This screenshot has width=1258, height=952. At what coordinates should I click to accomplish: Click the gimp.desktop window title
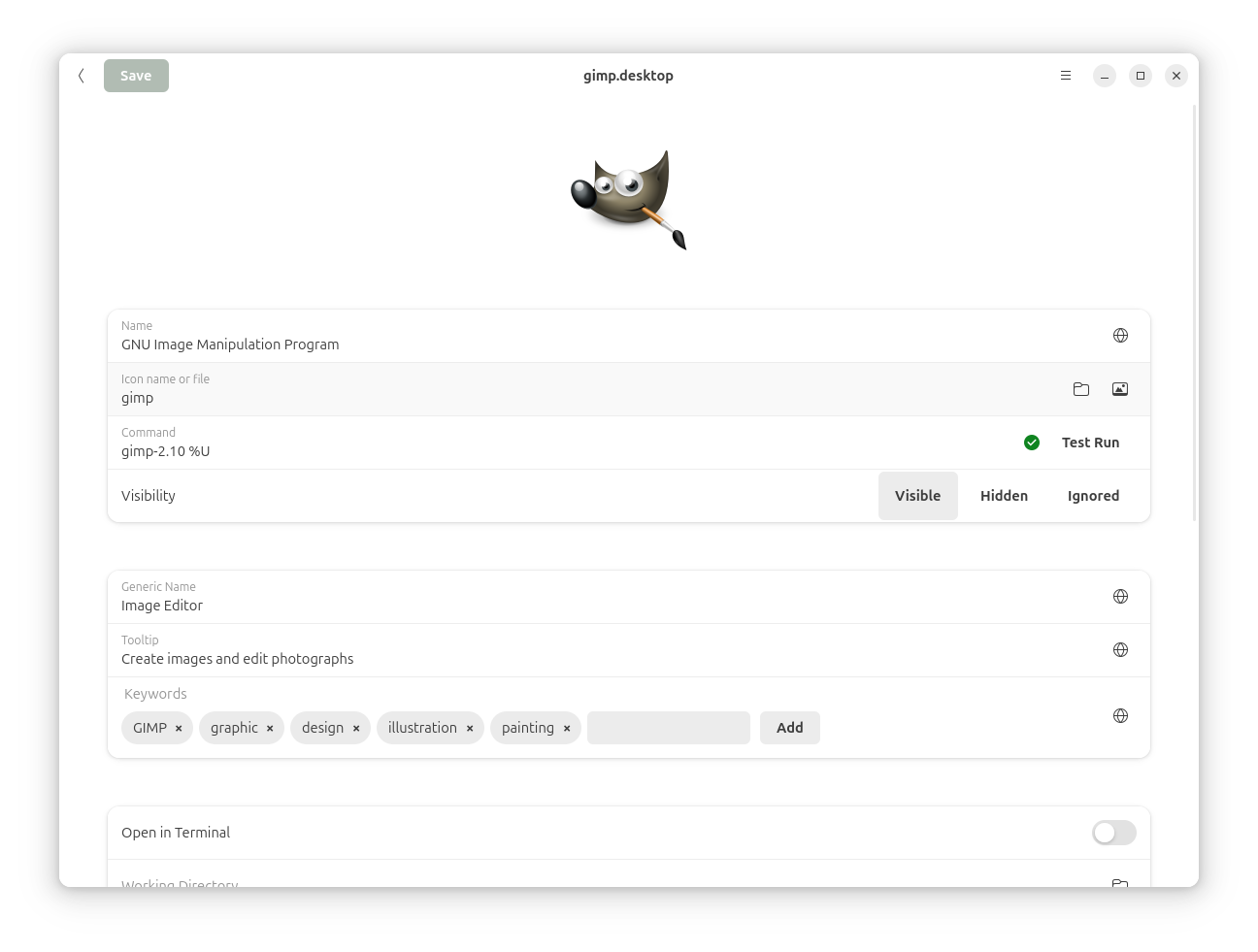[x=628, y=76]
